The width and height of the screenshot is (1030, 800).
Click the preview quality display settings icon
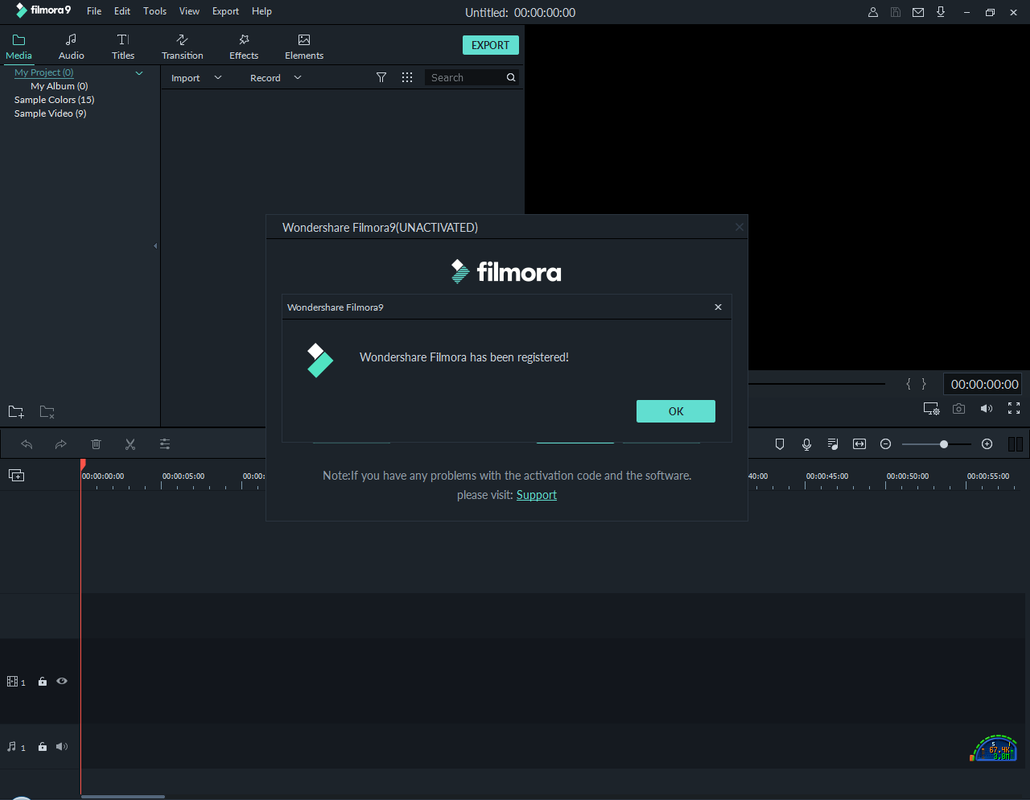point(931,409)
